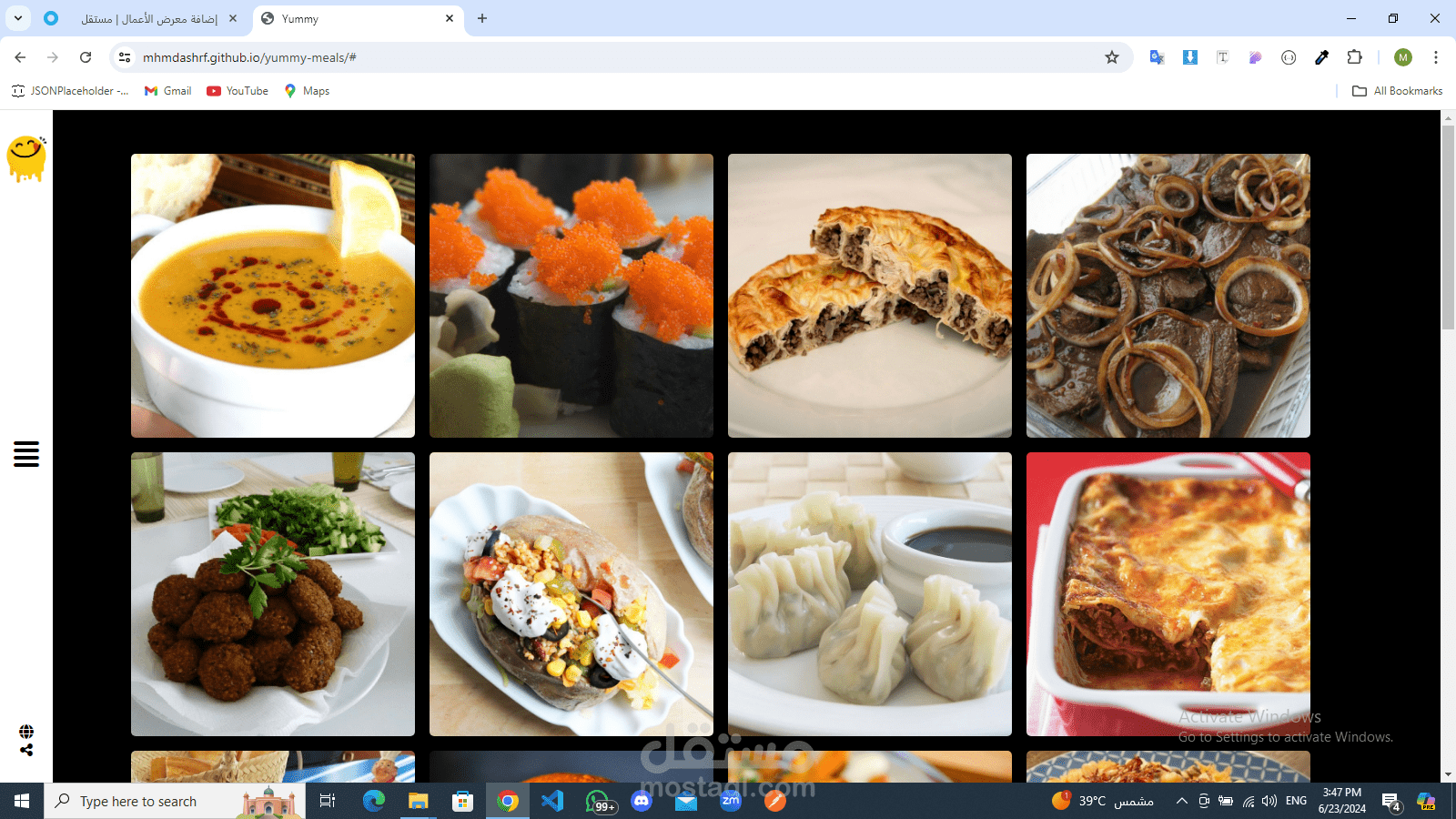
Task: Switch to the مستقل portfolio tab
Action: pyautogui.click(x=141, y=18)
